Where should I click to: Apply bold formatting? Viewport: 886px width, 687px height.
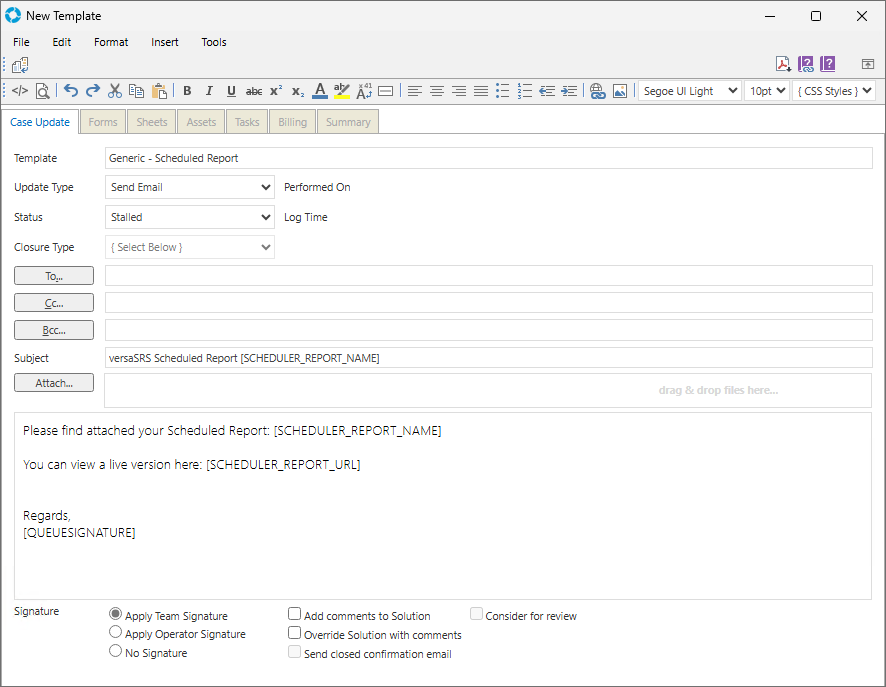click(x=187, y=91)
